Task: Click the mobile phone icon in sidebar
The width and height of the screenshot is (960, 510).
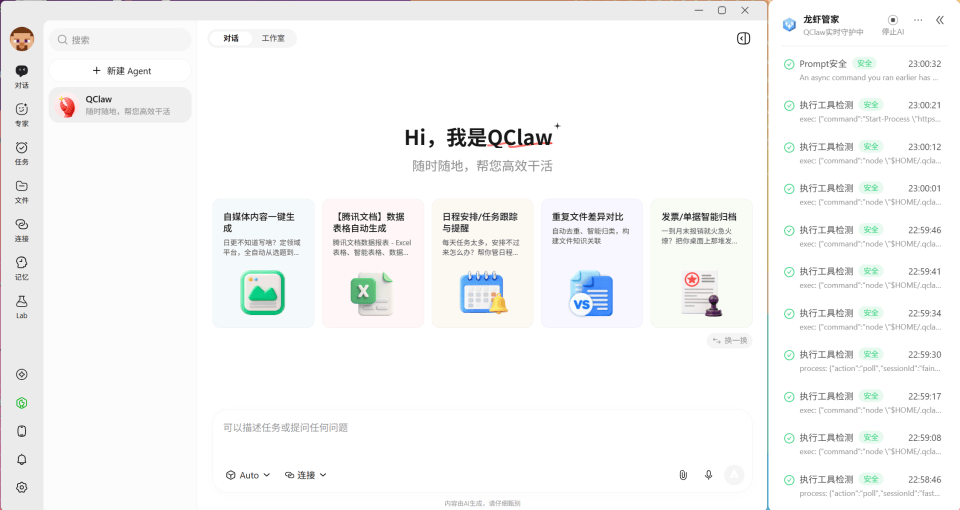Action: click(22, 431)
